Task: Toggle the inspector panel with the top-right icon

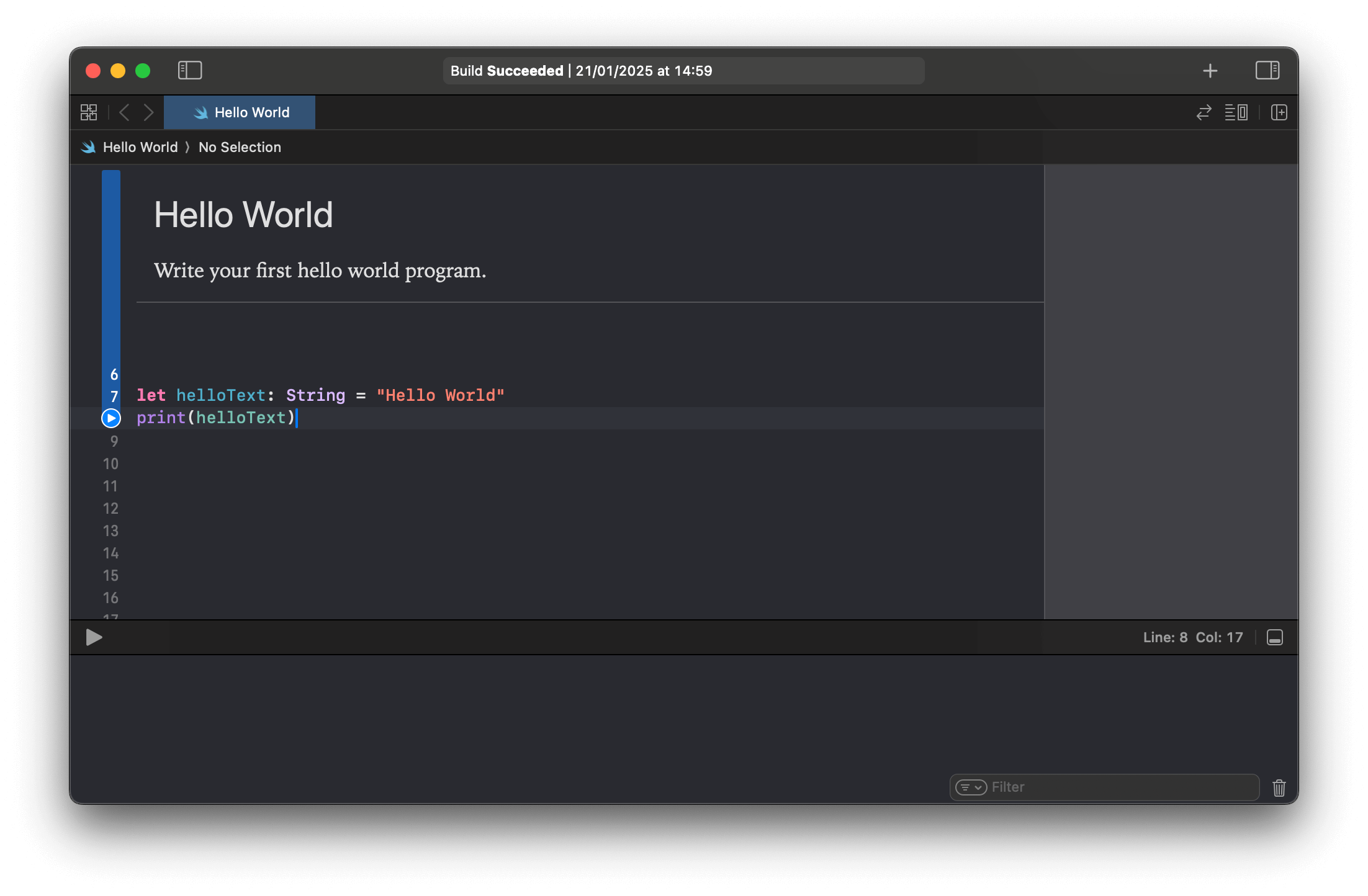Action: [1267, 70]
